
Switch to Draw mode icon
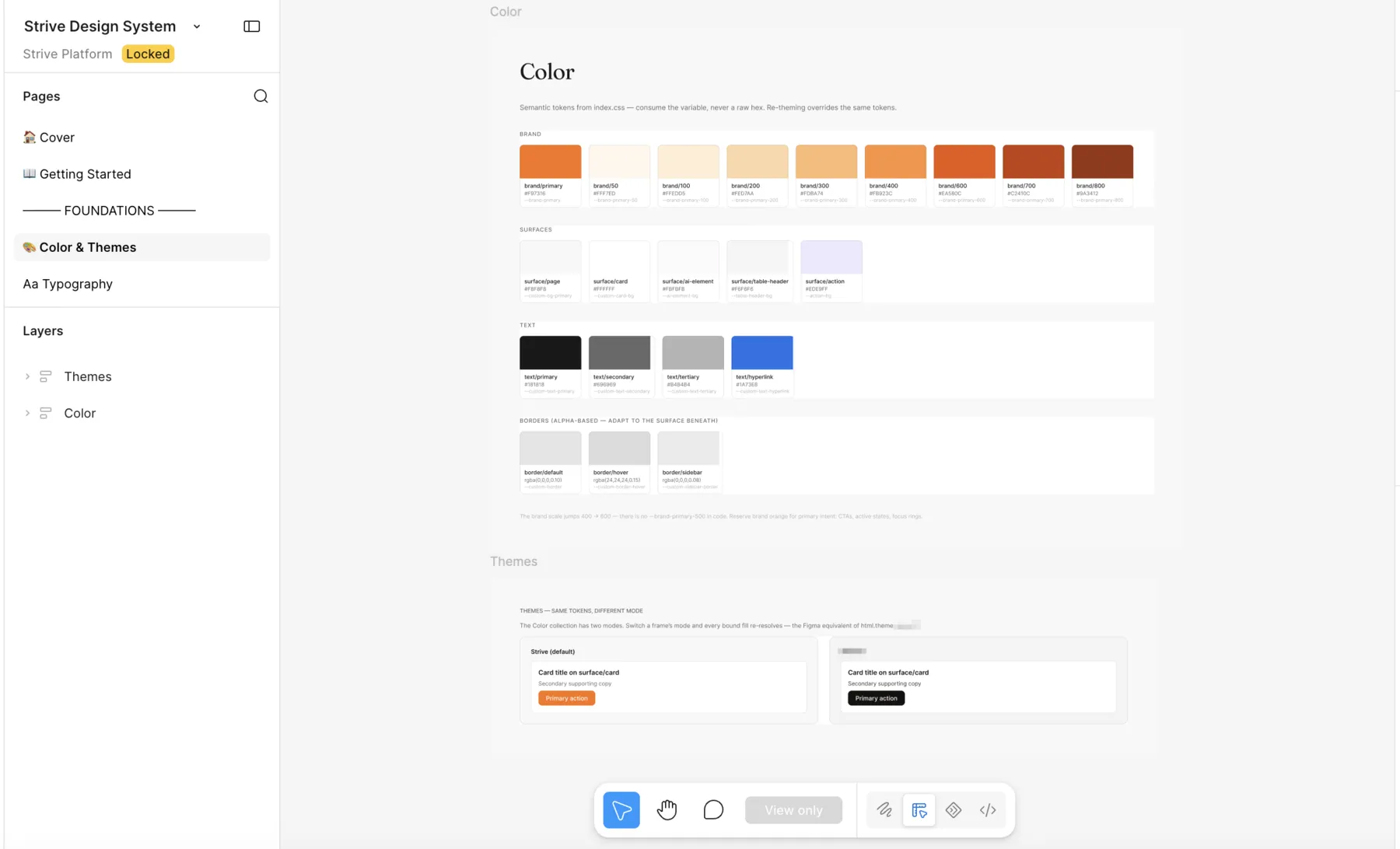pos(884,810)
